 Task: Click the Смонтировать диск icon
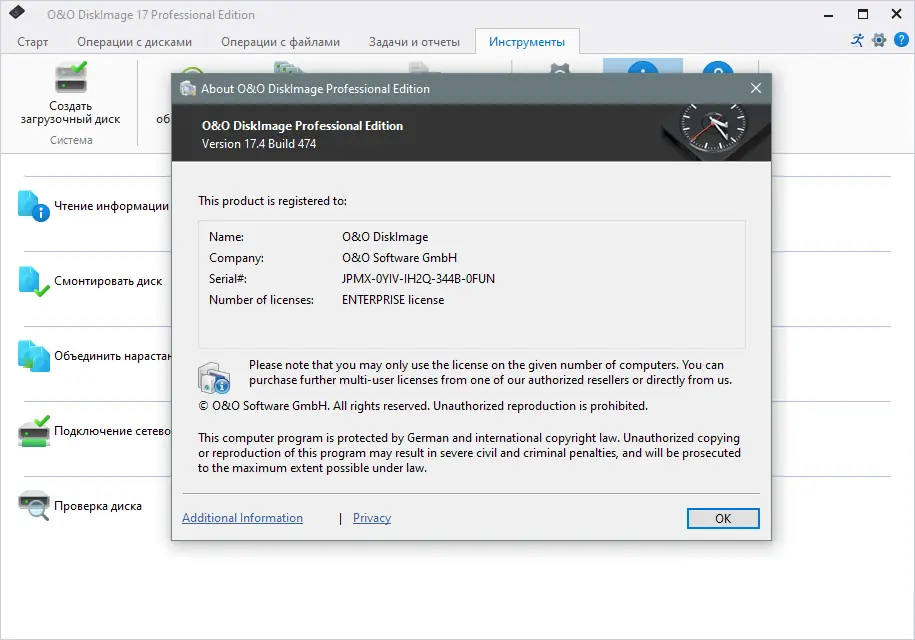click(33, 281)
